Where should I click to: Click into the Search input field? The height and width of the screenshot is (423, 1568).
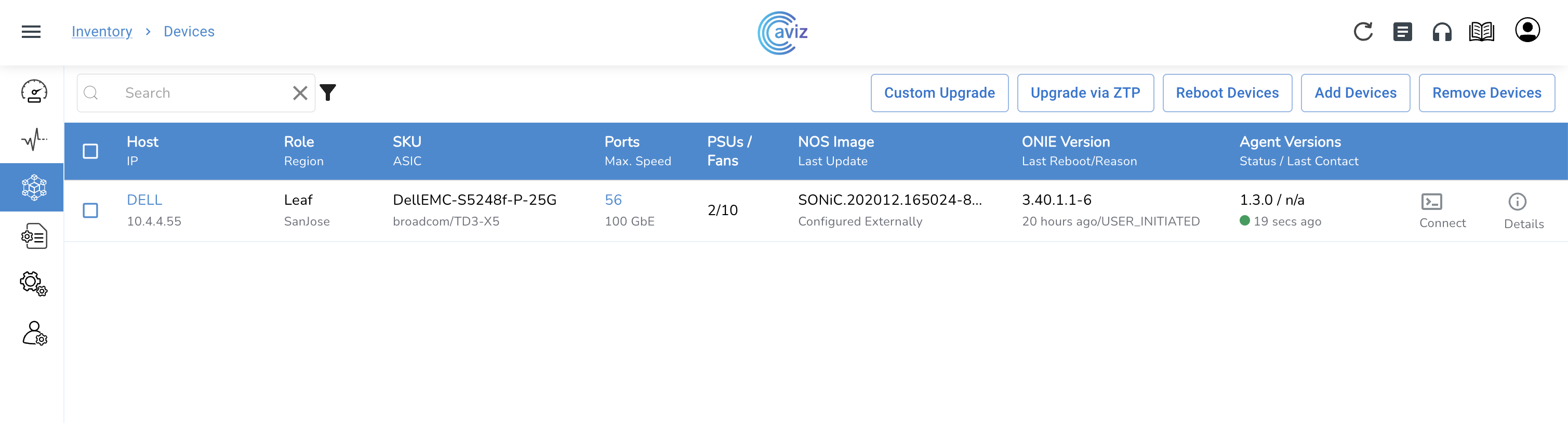point(201,93)
